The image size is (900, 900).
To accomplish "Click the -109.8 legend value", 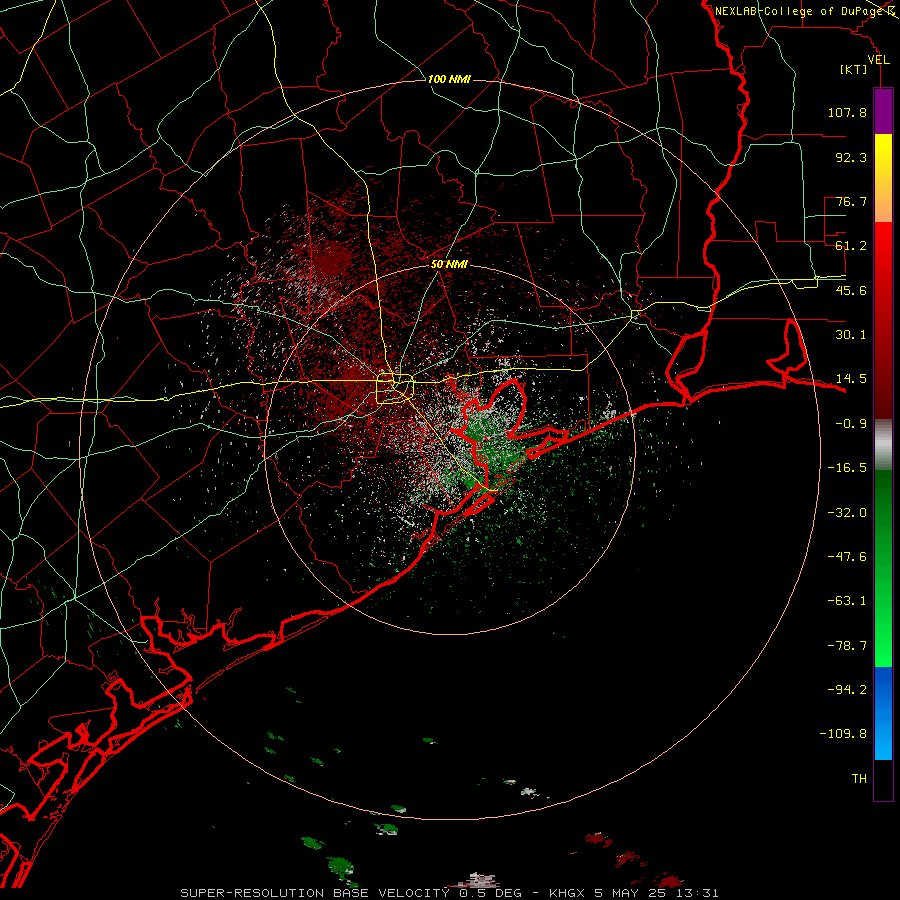I will coord(843,734).
